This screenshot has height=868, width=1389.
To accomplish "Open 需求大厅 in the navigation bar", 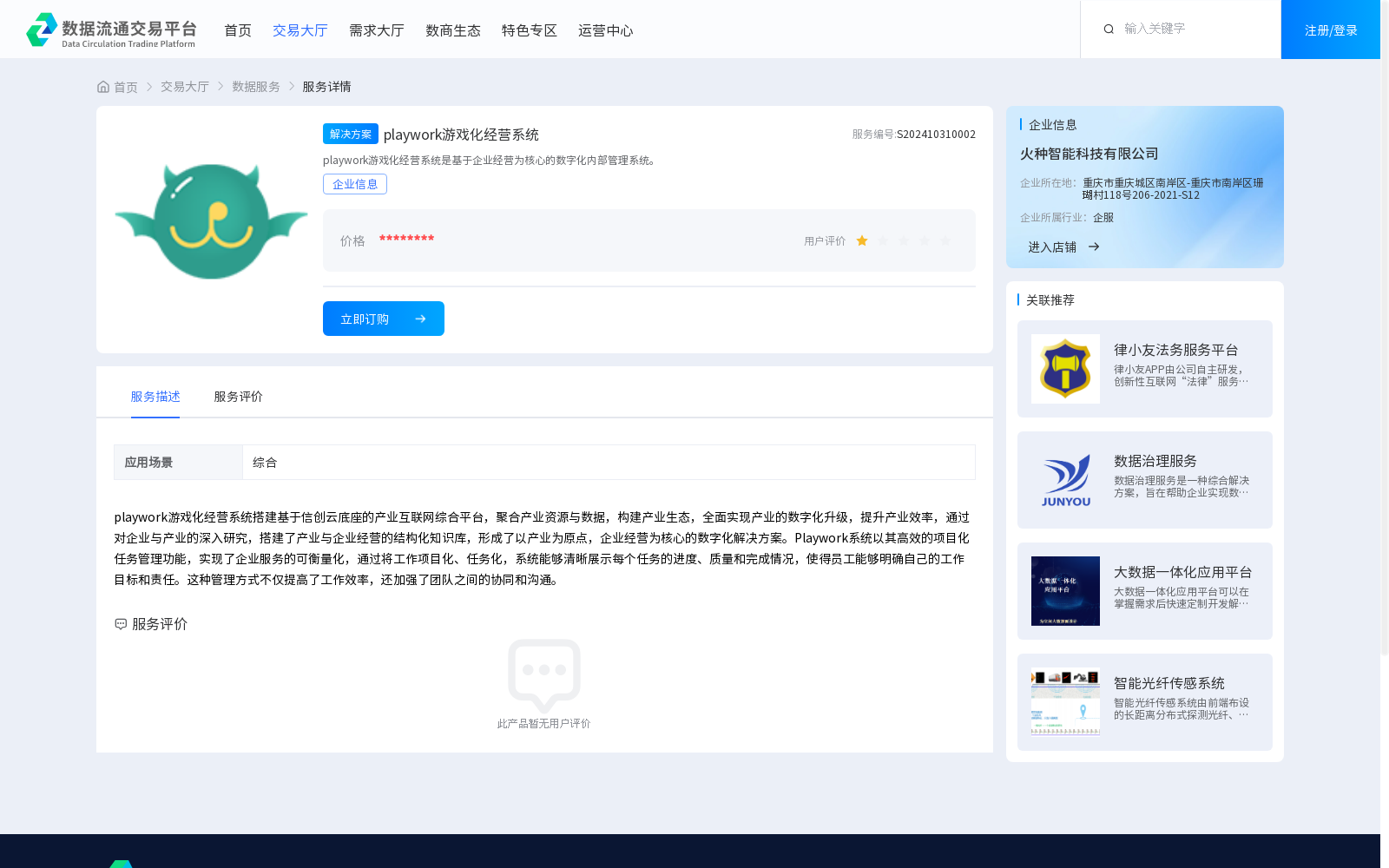I will [377, 30].
